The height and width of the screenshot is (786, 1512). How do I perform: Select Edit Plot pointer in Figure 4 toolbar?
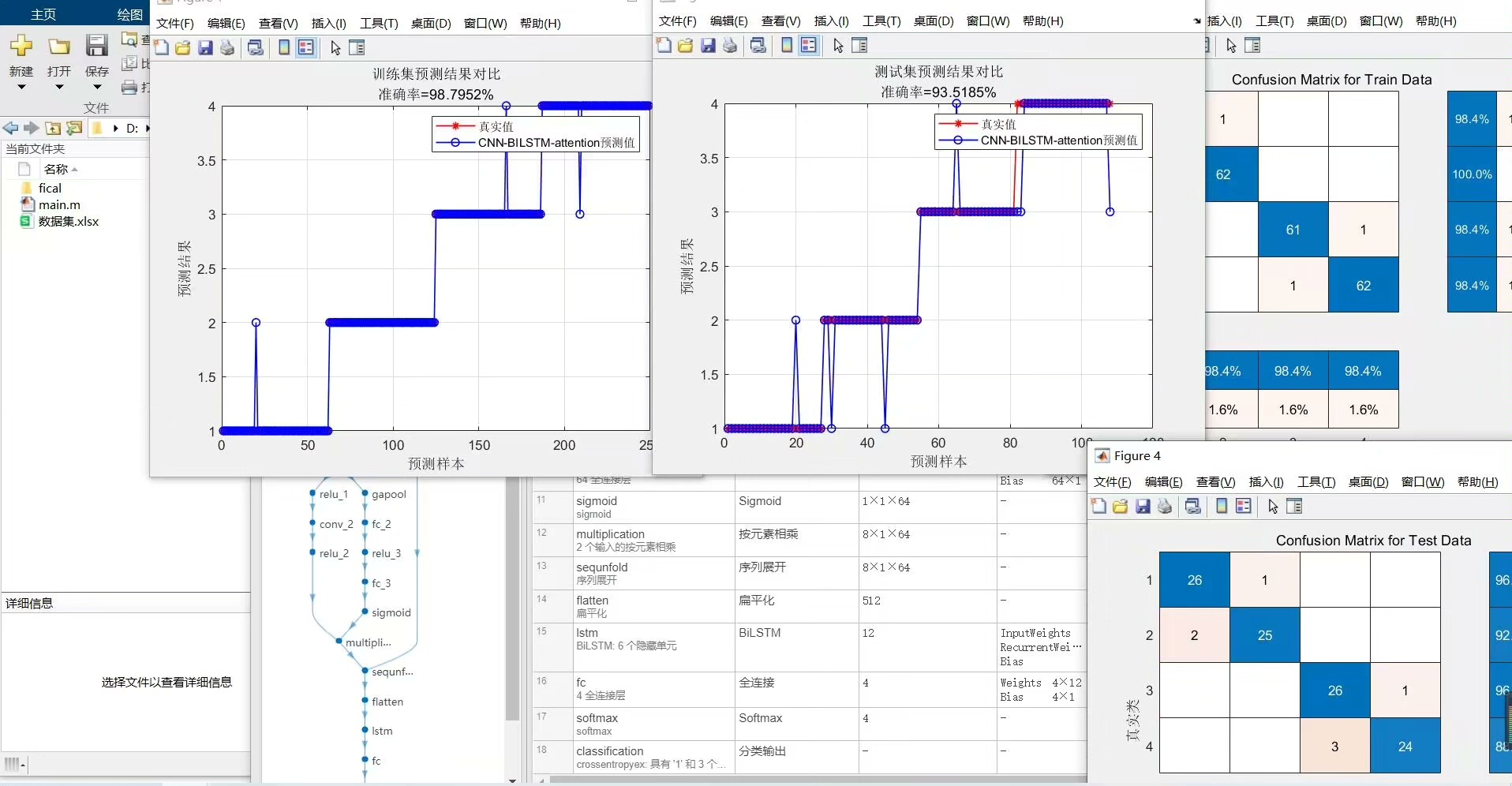click(1273, 507)
